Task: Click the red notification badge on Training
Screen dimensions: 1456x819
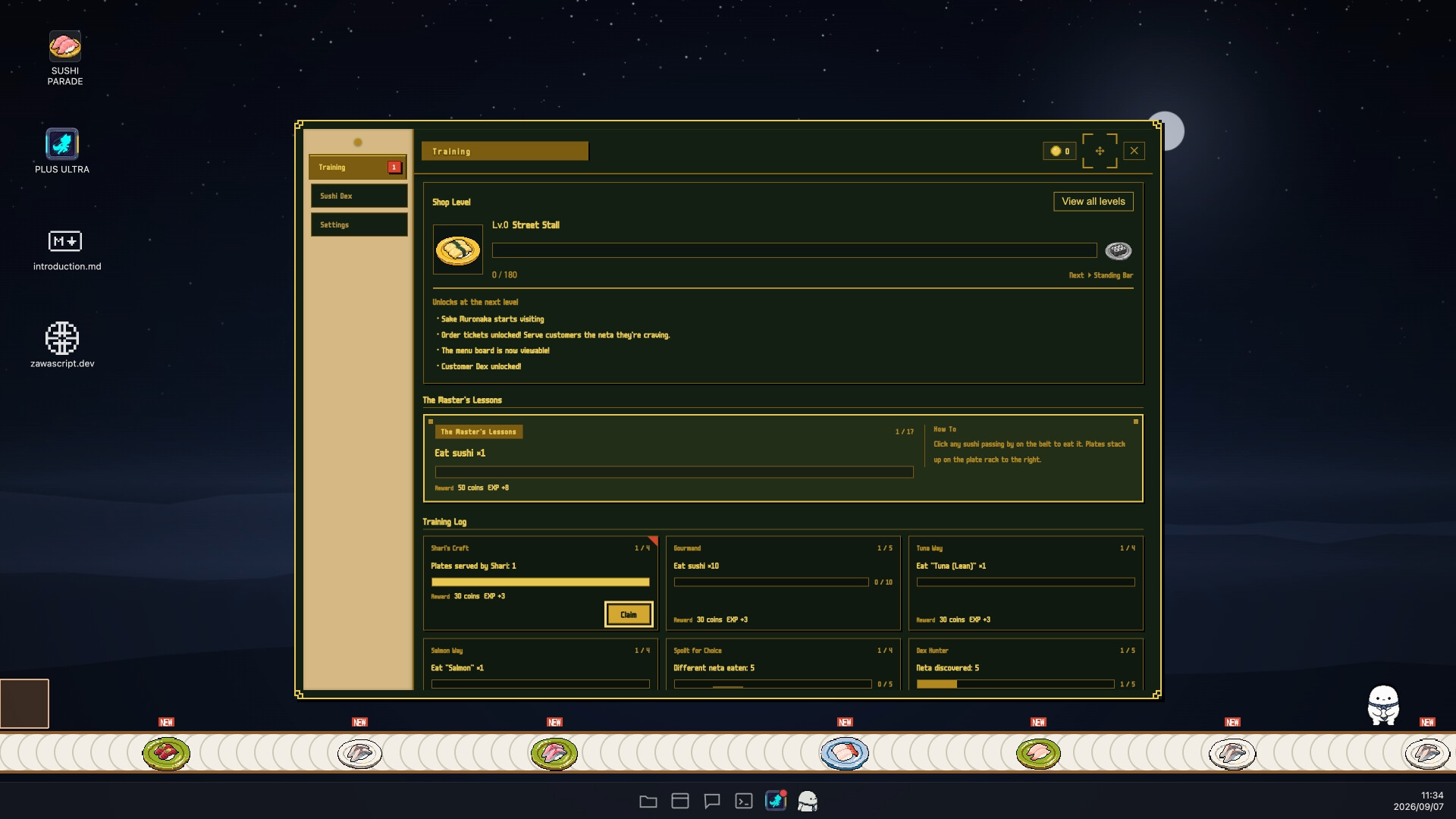Action: (x=394, y=167)
